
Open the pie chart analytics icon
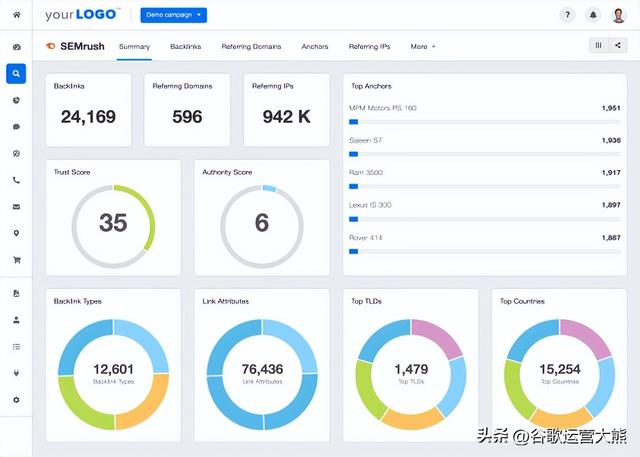pyautogui.click(x=16, y=100)
